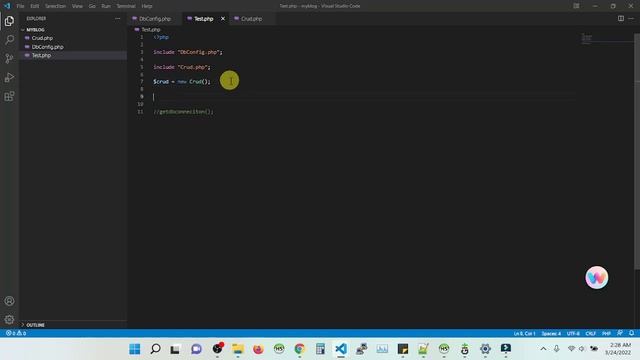Viewport: 640px width, 360px height.
Task: Place cursor on the $crud = new Crud() line
Action: [x=182, y=82]
